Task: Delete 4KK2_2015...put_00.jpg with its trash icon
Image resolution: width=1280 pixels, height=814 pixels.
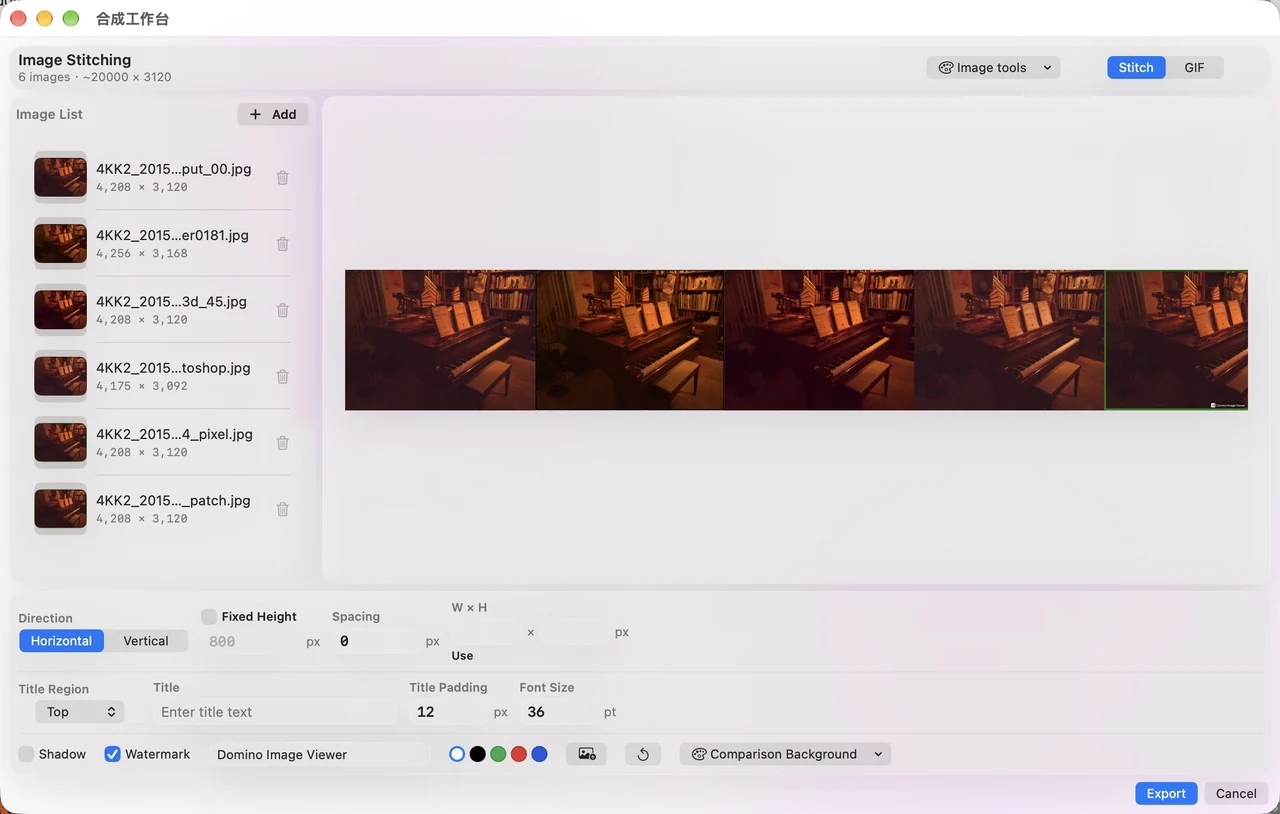Action: [x=283, y=177]
